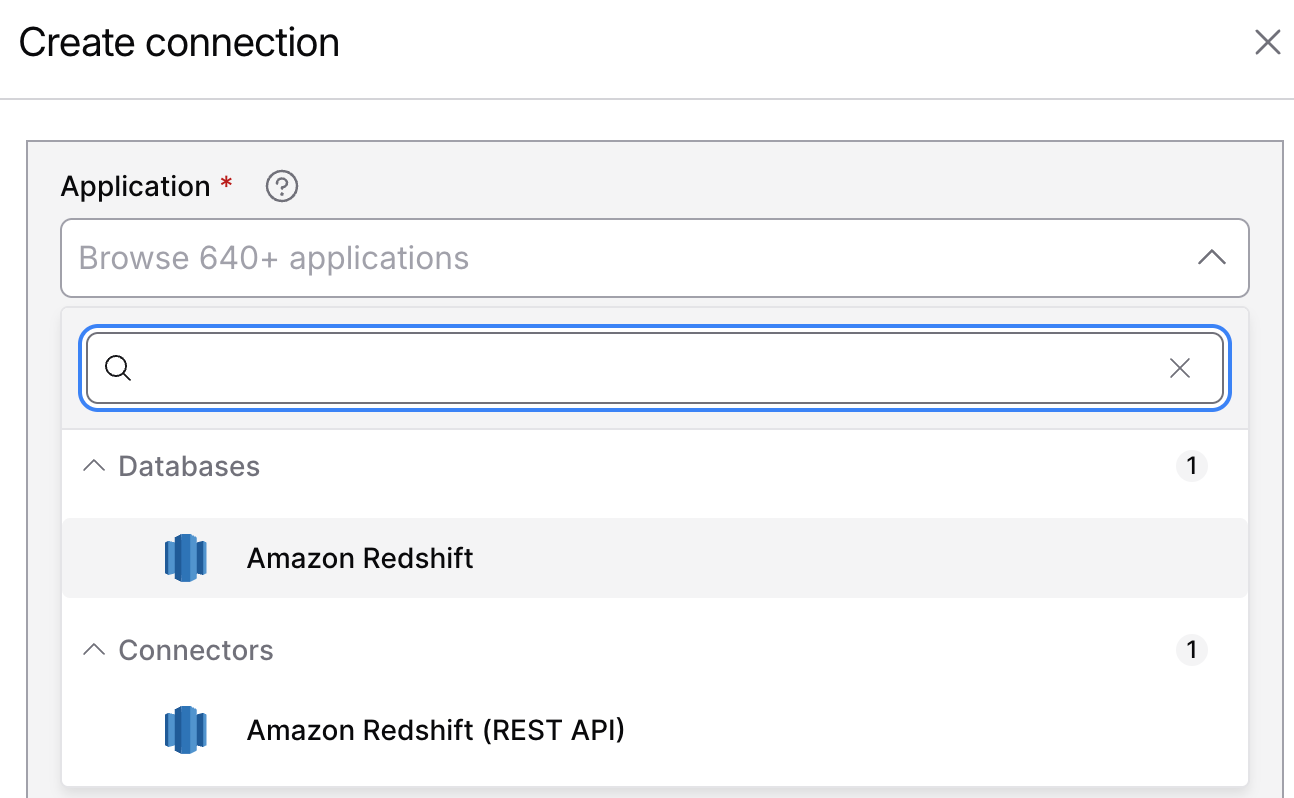Close the Create connection dialog
Screen dimensions: 1294x798
(1267, 42)
